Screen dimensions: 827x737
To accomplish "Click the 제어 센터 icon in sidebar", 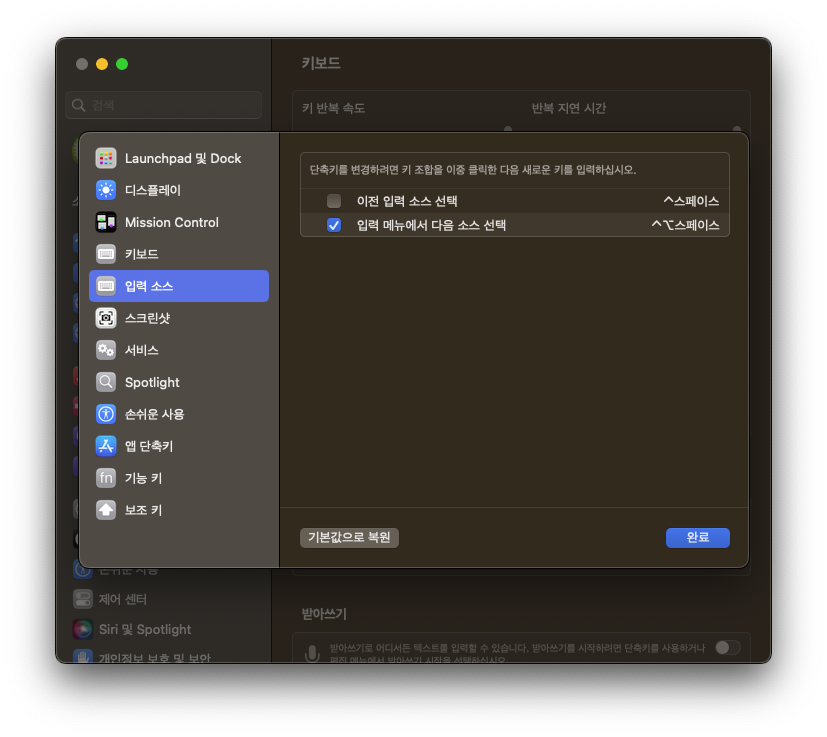I will 83,599.
